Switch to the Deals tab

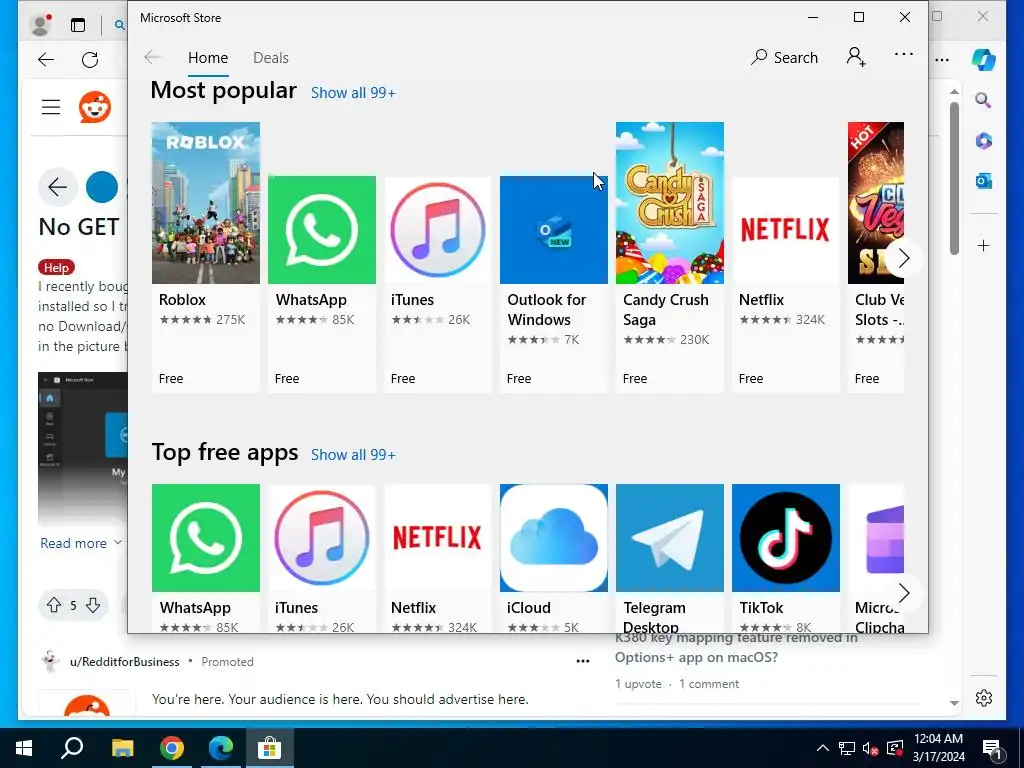coord(271,57)
